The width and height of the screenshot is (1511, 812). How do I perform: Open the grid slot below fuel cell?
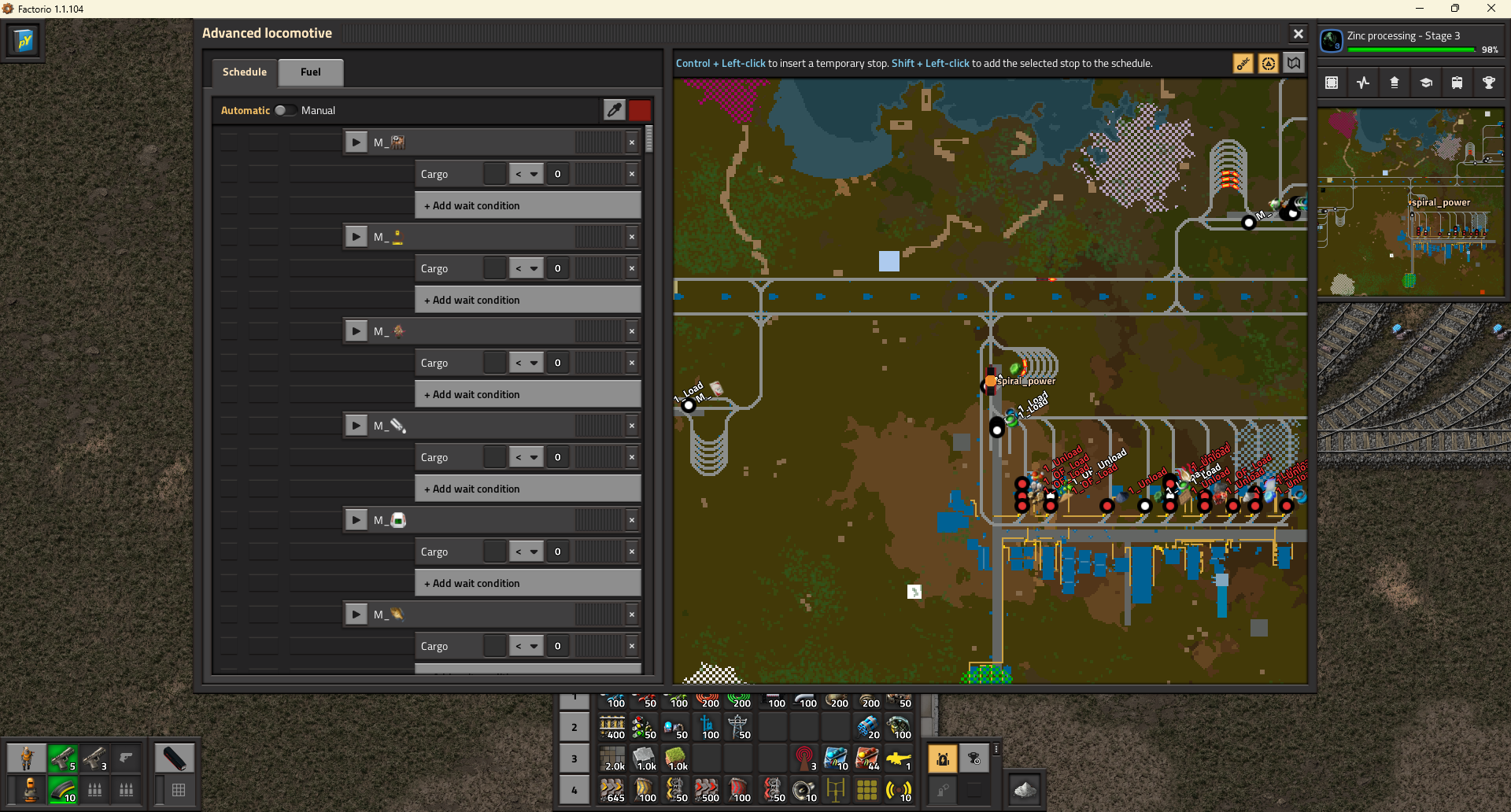pos(179,790)
